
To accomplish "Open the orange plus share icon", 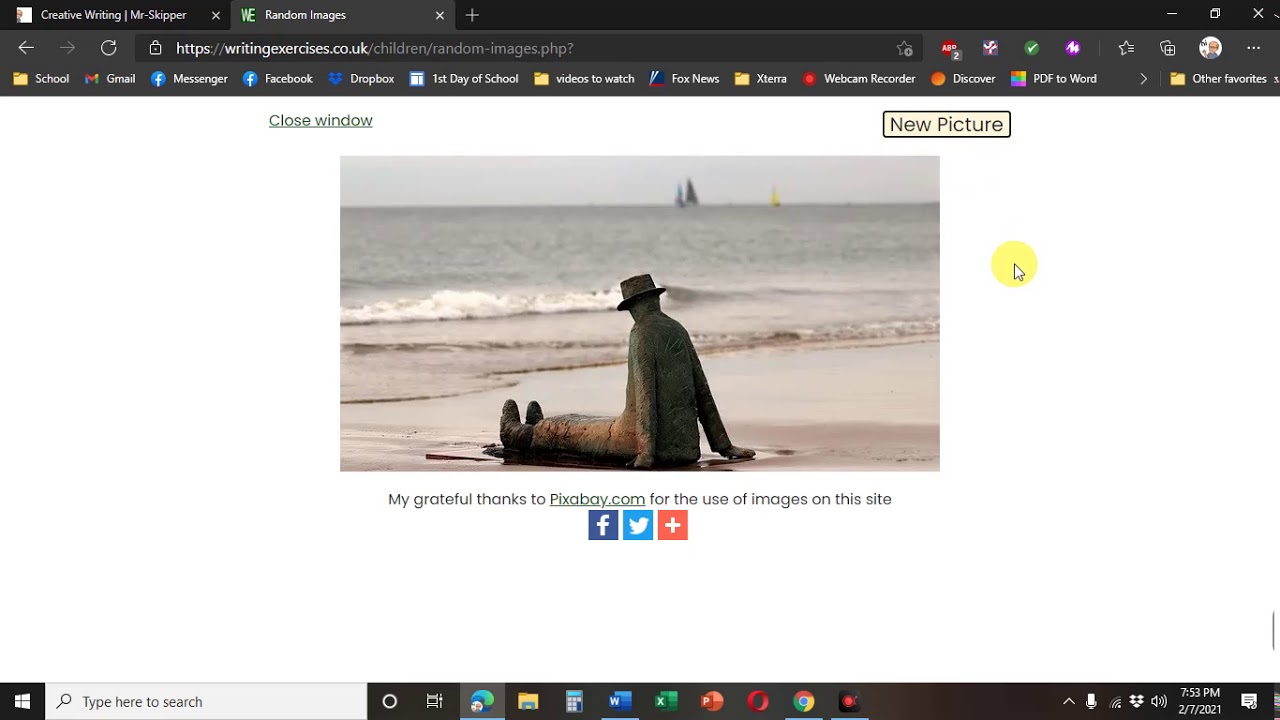I will click(x=672, y=525).
